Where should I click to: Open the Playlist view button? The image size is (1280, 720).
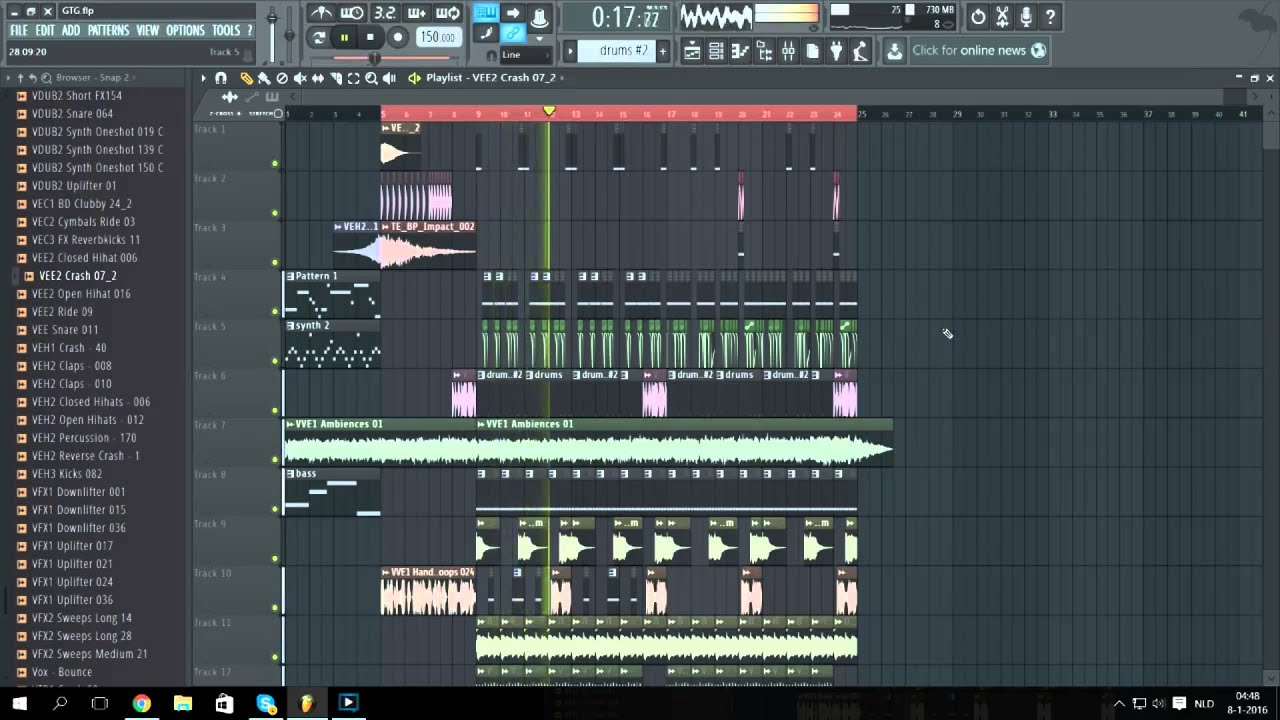point(693,51)
